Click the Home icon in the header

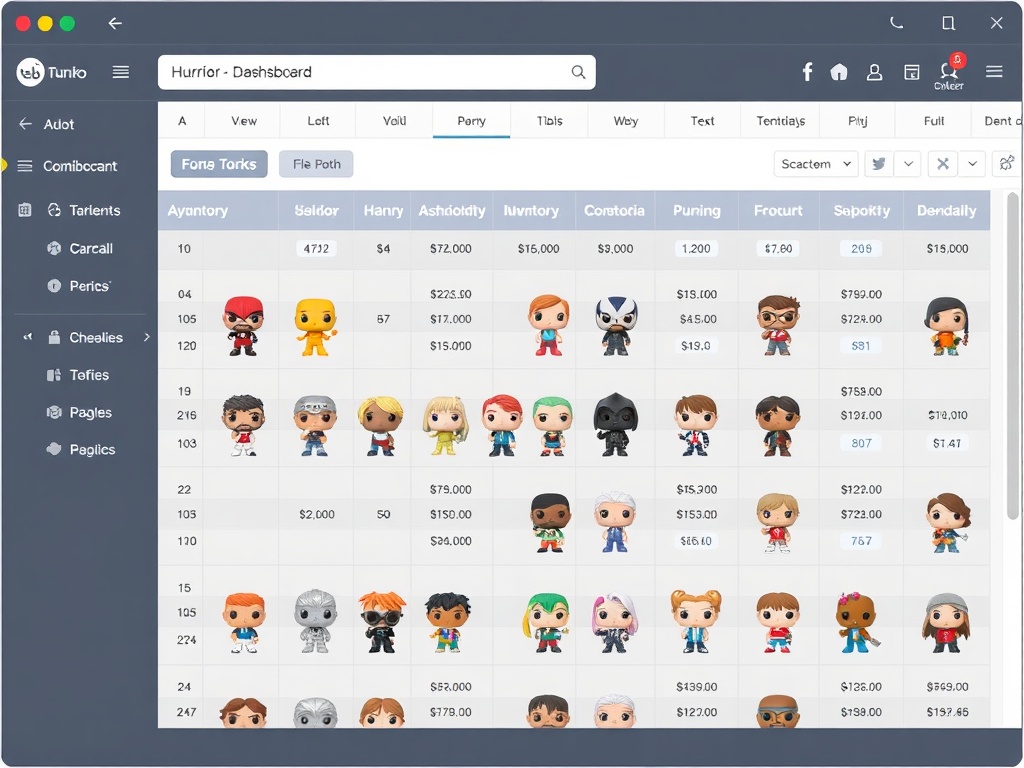click(840, 71)
